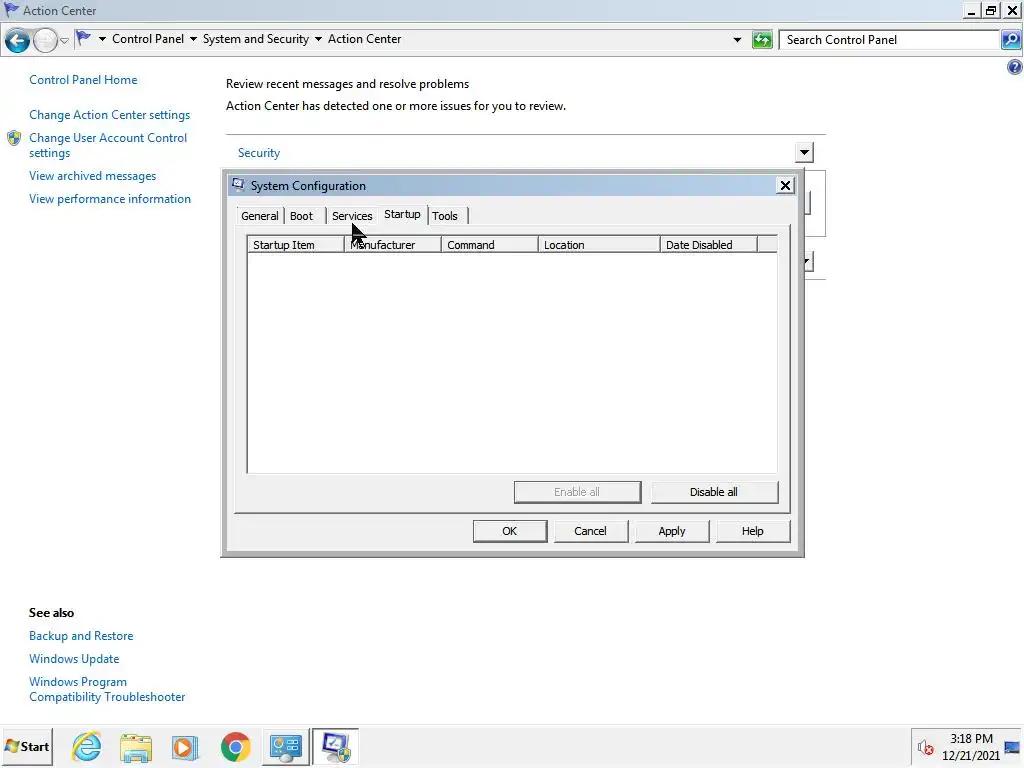Click the Action Center flag icon in address bar
The image size is (1024, 768).
coord(84,39)
